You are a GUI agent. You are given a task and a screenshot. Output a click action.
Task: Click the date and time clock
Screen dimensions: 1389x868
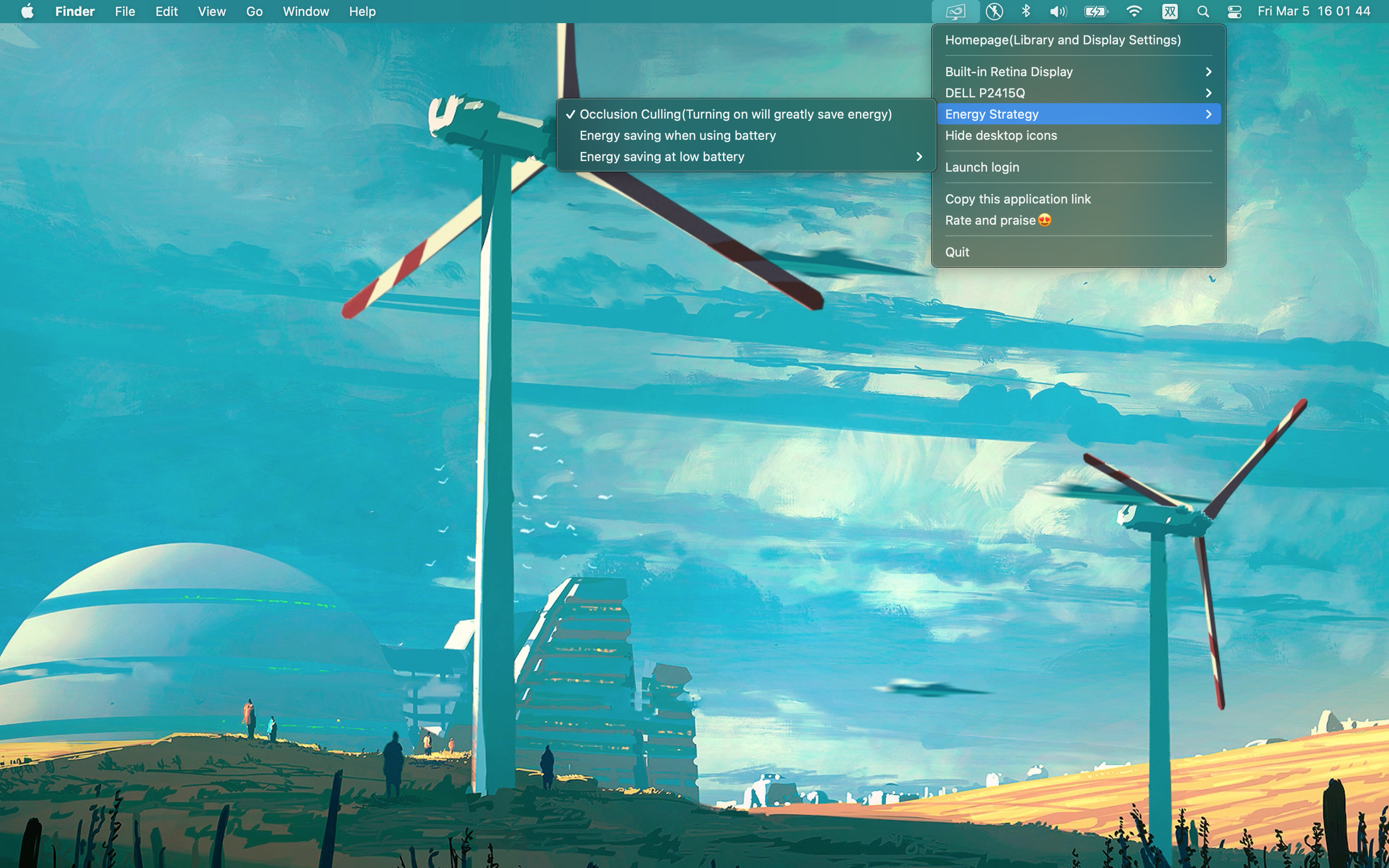point(1313,12)
